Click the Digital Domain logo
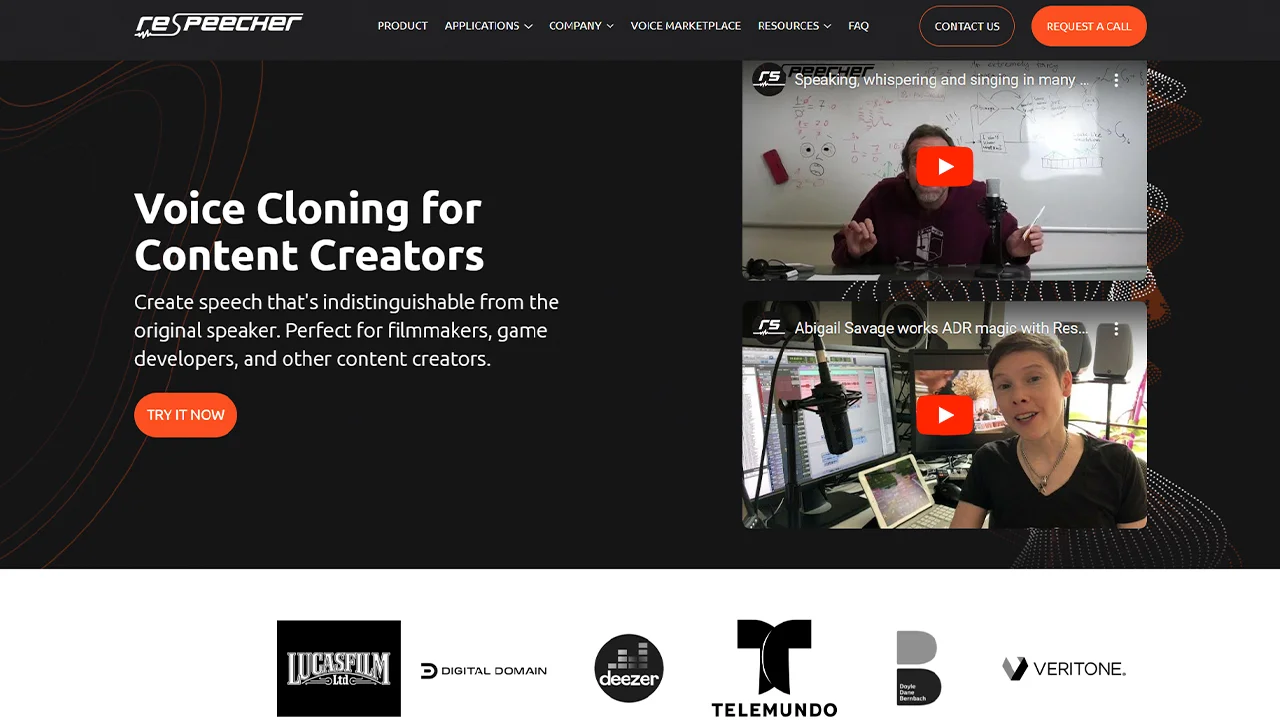Viewport: 1280px width, 720px height. point(484,670)
